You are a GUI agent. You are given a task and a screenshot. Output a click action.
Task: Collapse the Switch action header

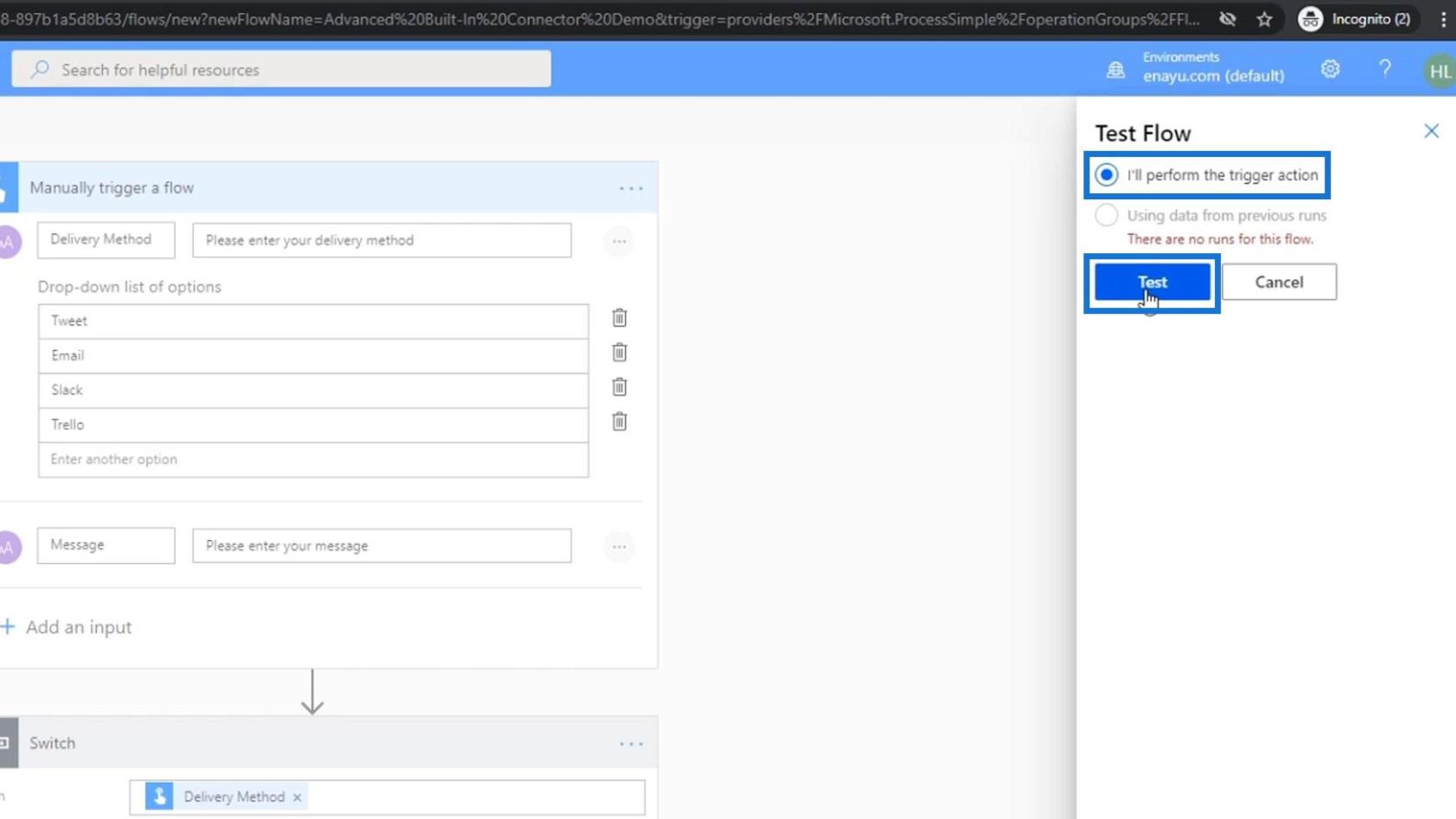(x=328, y=744)
